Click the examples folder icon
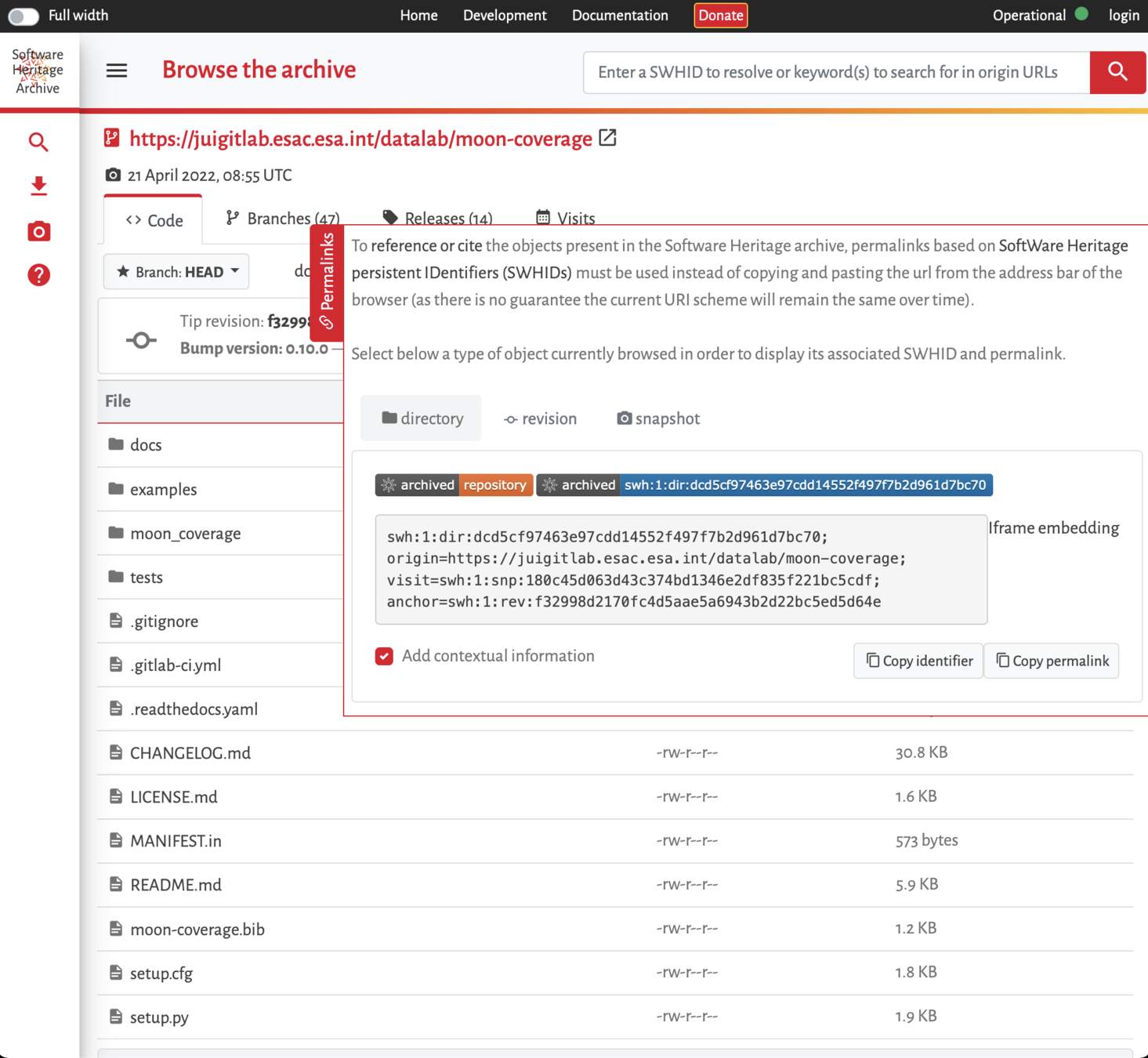1148x1058 pixels. (x=116, y=488)
